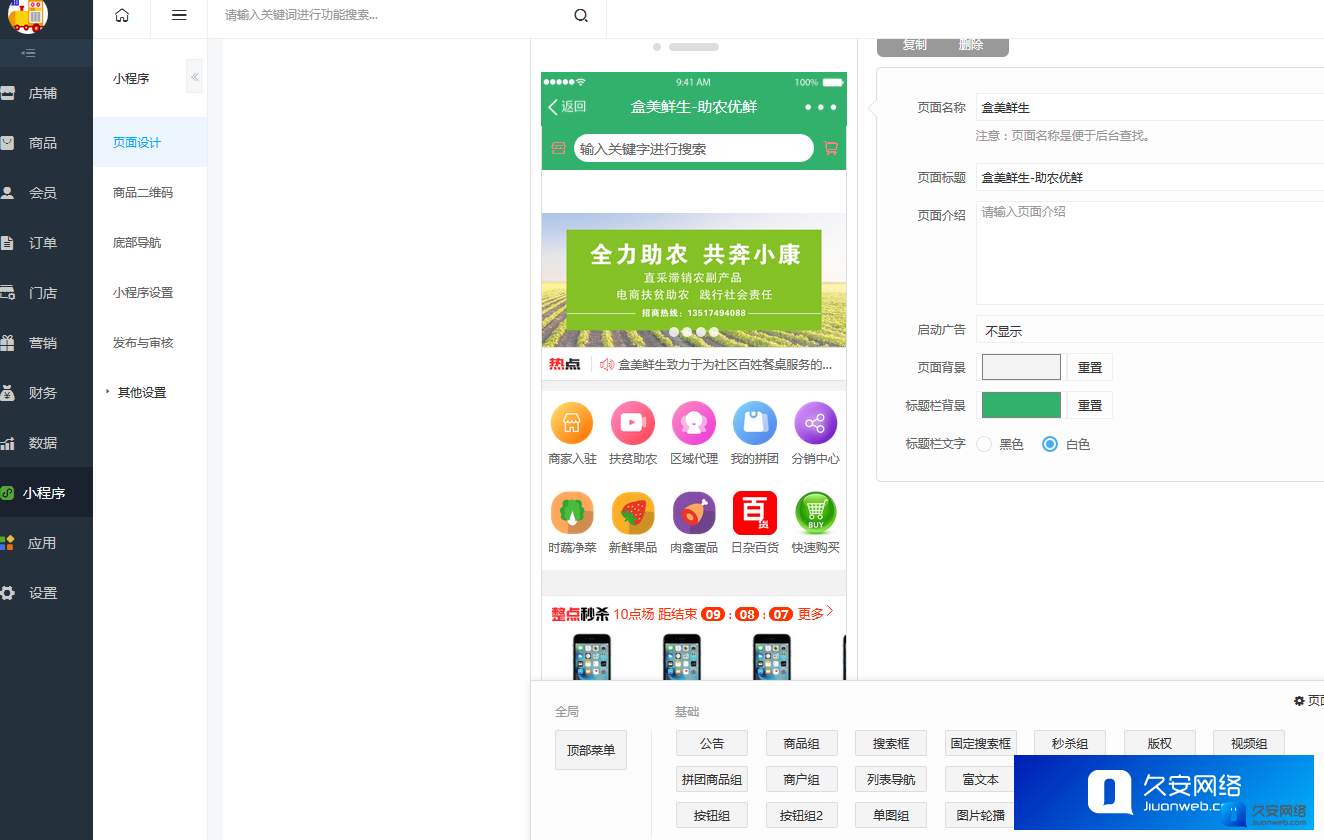
Task: Click the 分销中心 share icon
Action: tap(815, 423)
